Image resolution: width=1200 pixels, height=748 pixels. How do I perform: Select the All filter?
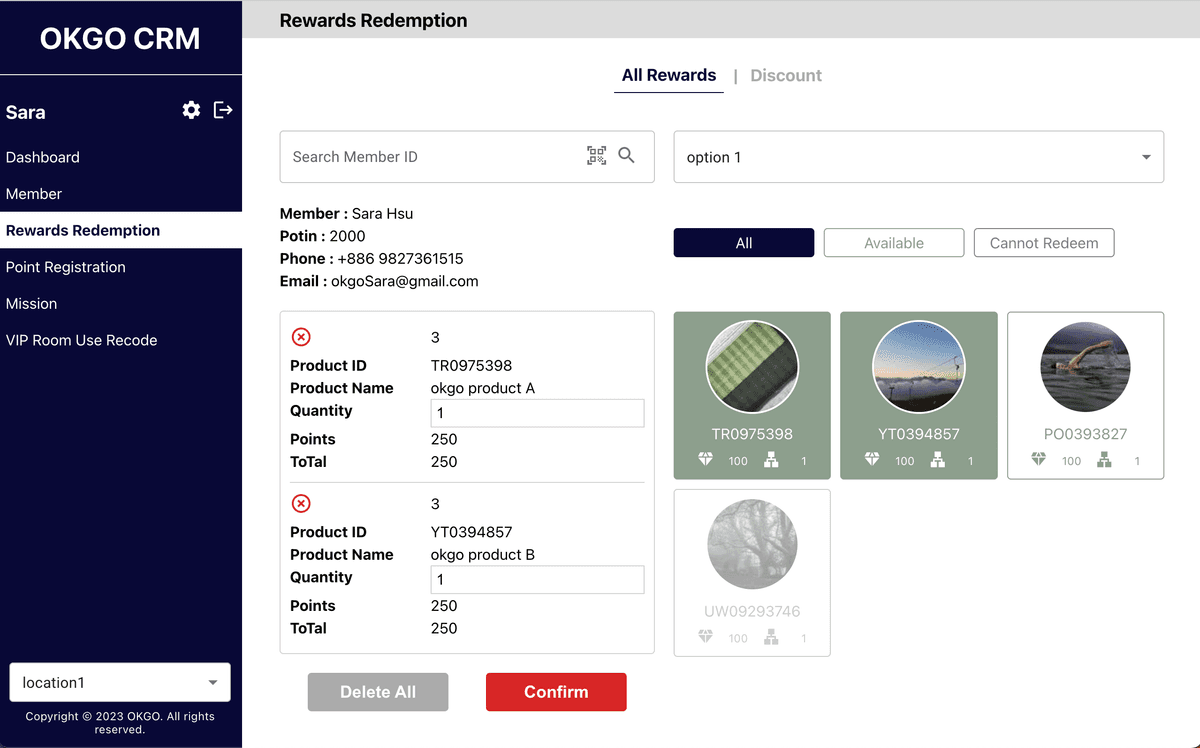(743, 243)
